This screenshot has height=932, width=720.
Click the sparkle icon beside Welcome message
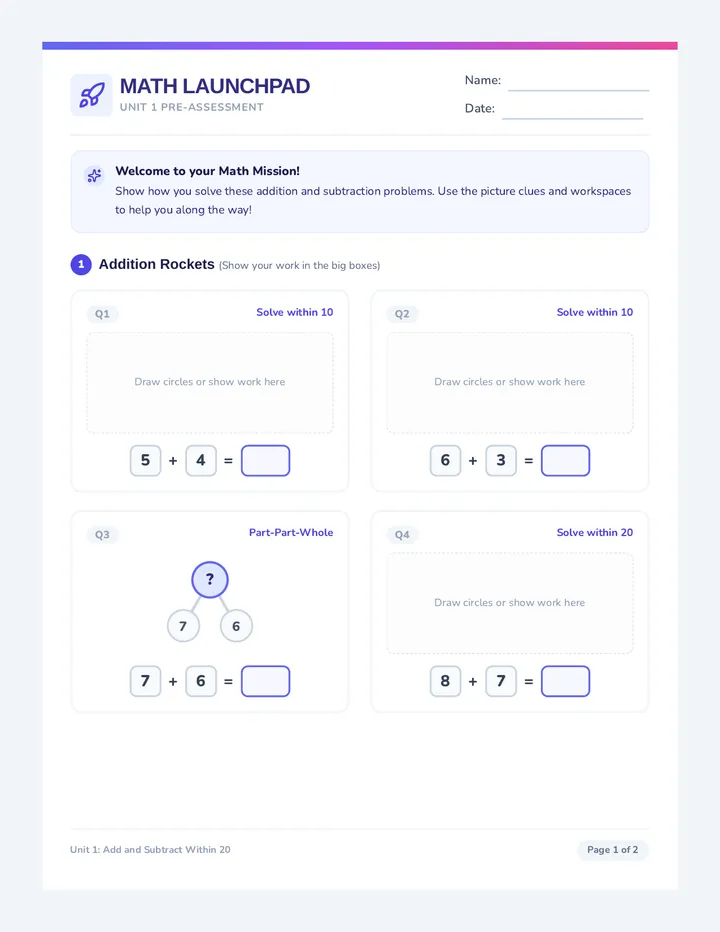[x=94, y=175]
